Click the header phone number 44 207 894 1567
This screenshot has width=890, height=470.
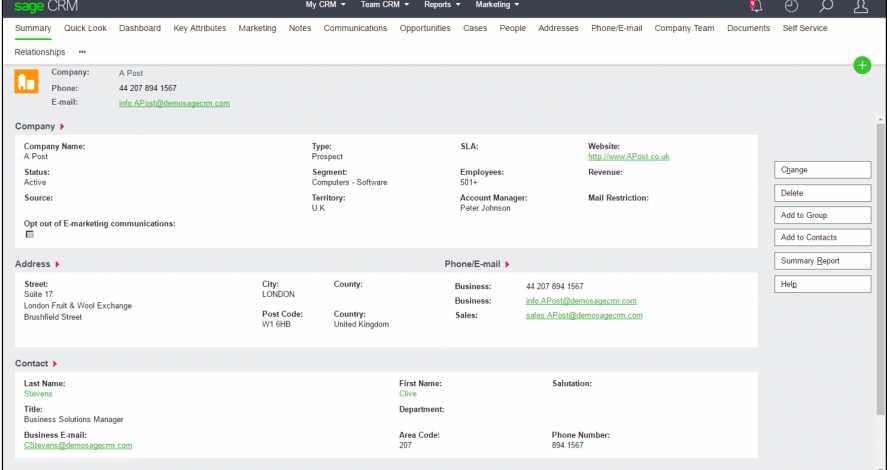pyautogui.click(x=148, y=88)
